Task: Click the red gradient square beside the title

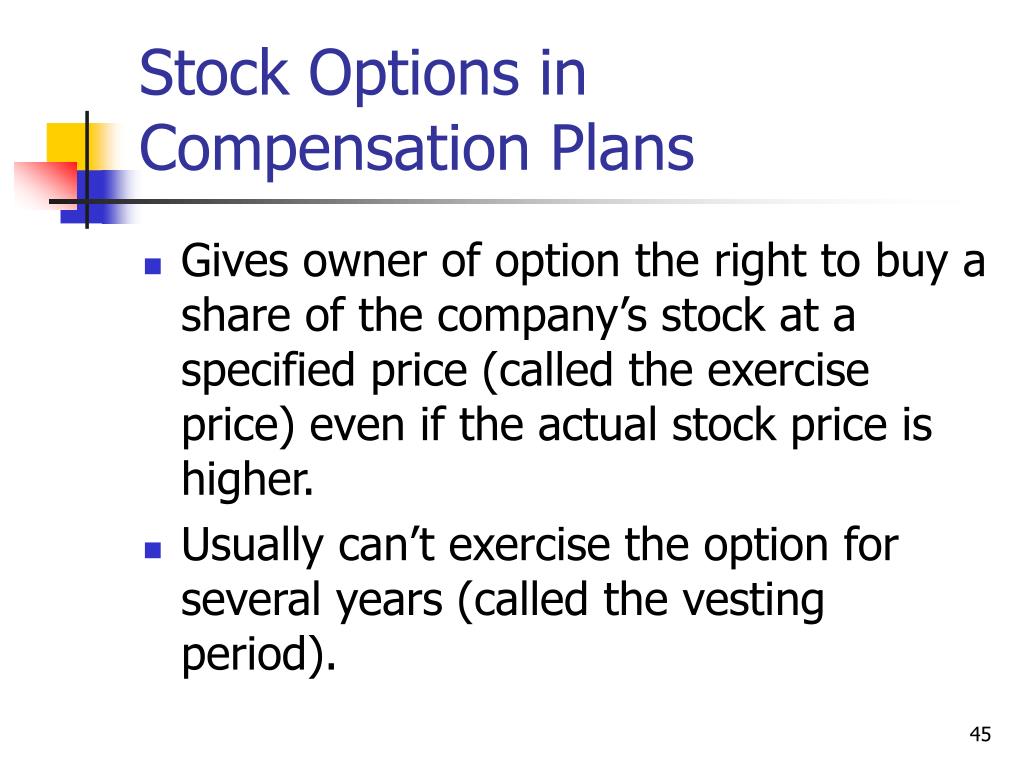Action: pyautogui.click(x=46, y=185)
